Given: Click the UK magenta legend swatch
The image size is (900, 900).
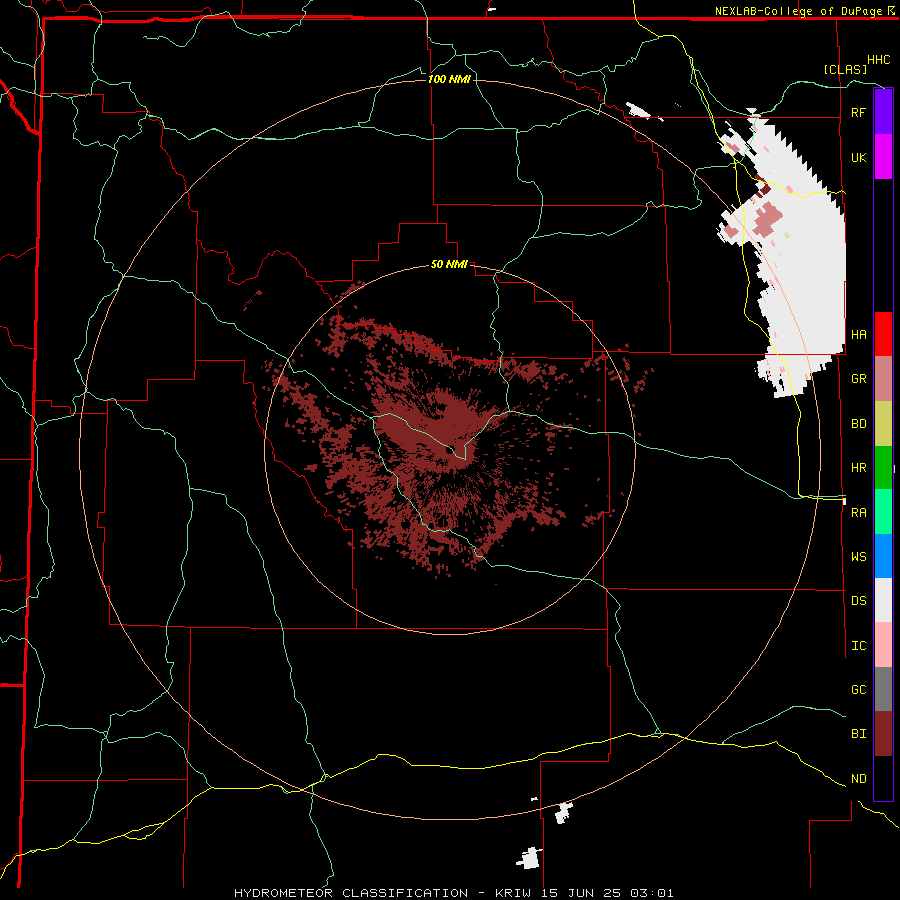Looking at the screenshot, I should pos(883,156).
